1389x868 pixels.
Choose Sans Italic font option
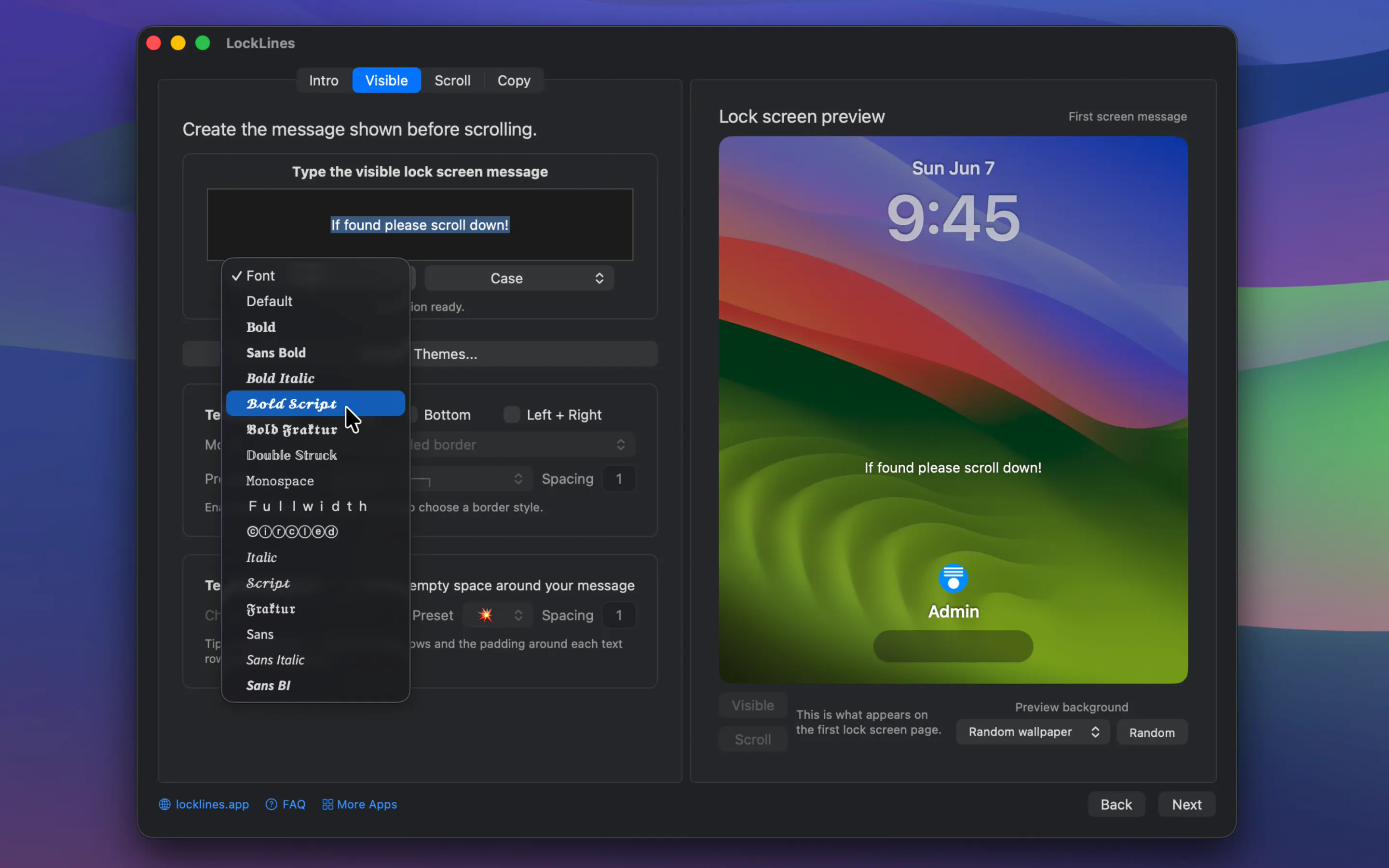[315, 660]
